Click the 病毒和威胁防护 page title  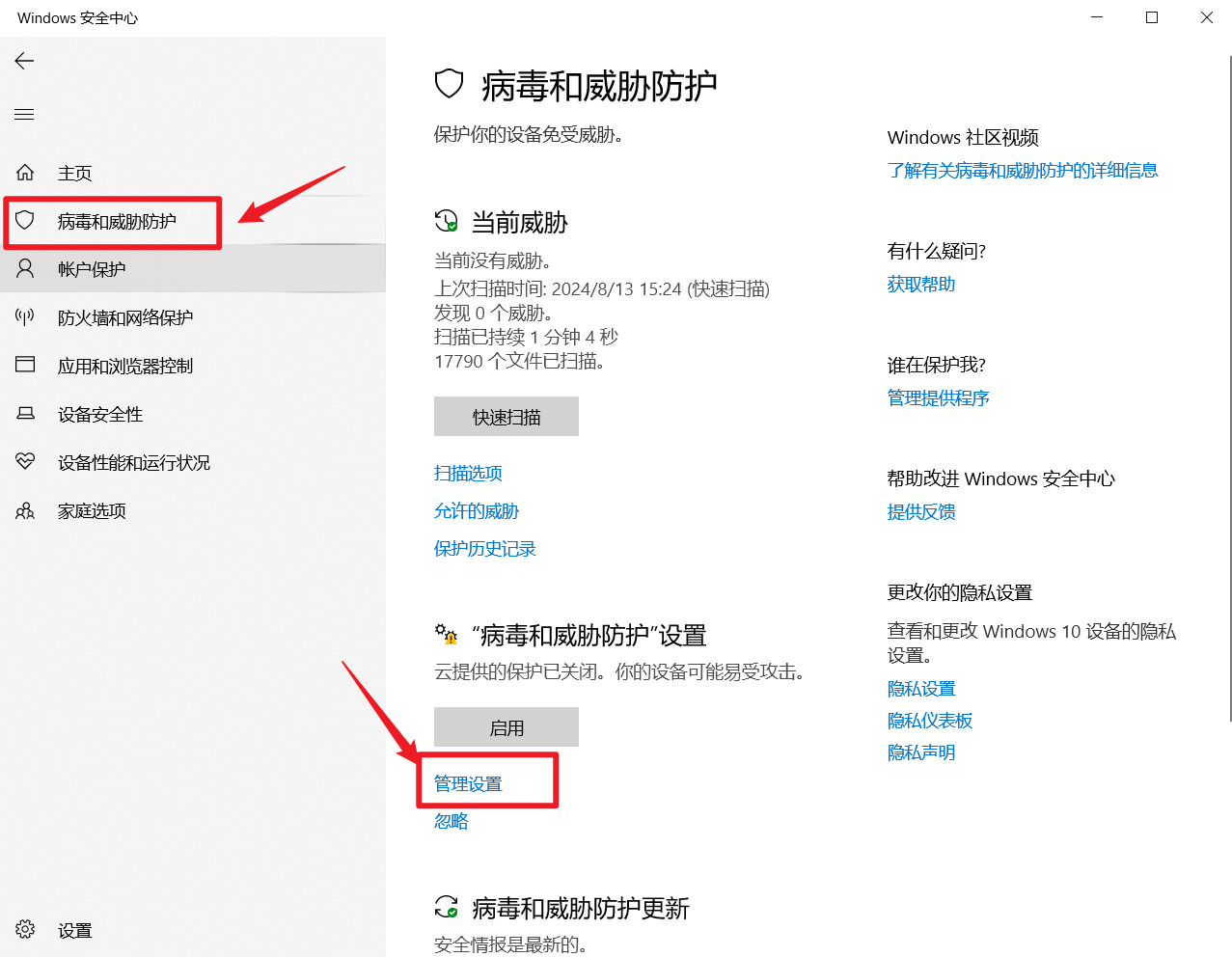(599, 86)
